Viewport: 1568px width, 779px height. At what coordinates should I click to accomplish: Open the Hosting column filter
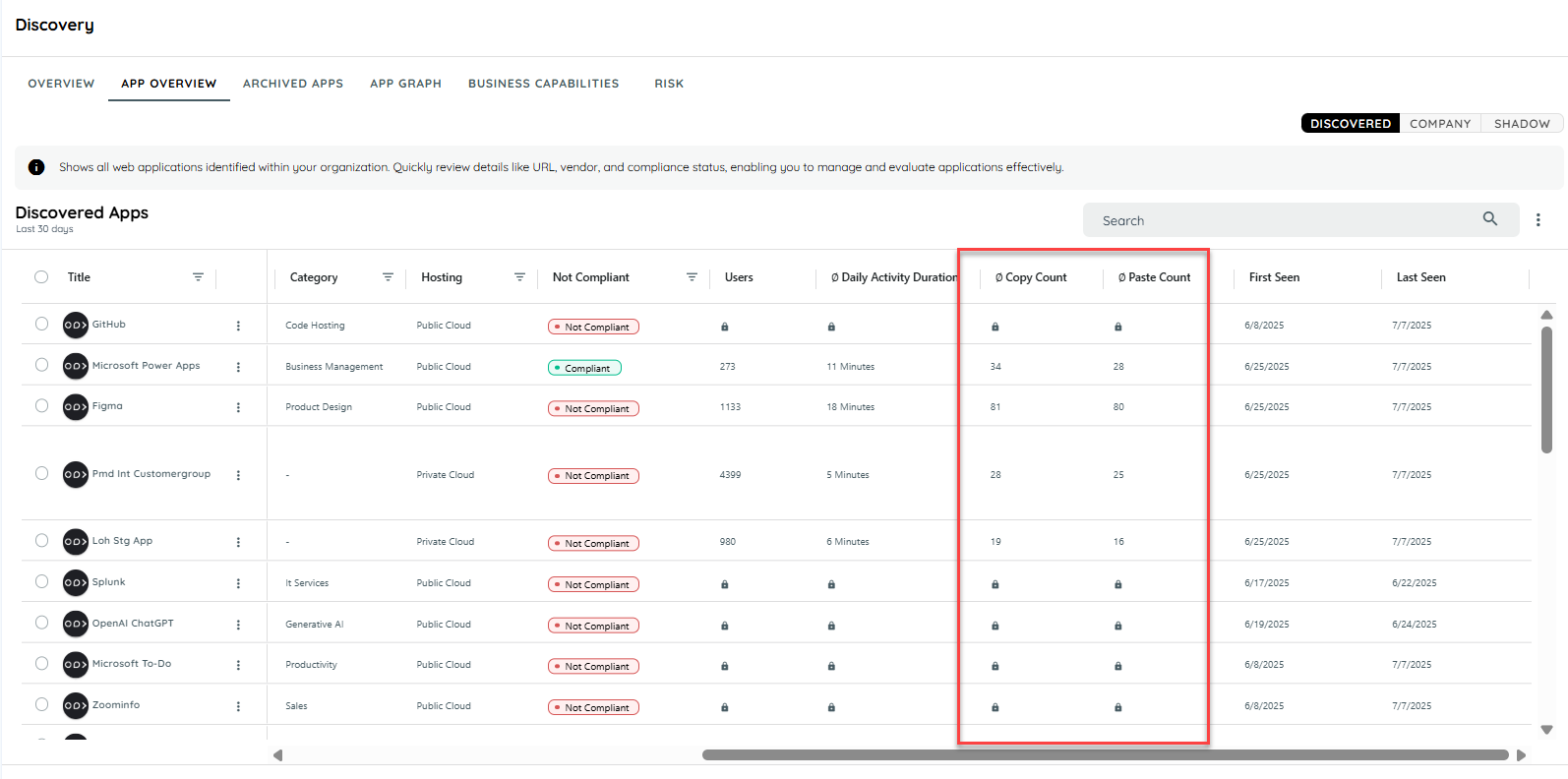[519, 277]
